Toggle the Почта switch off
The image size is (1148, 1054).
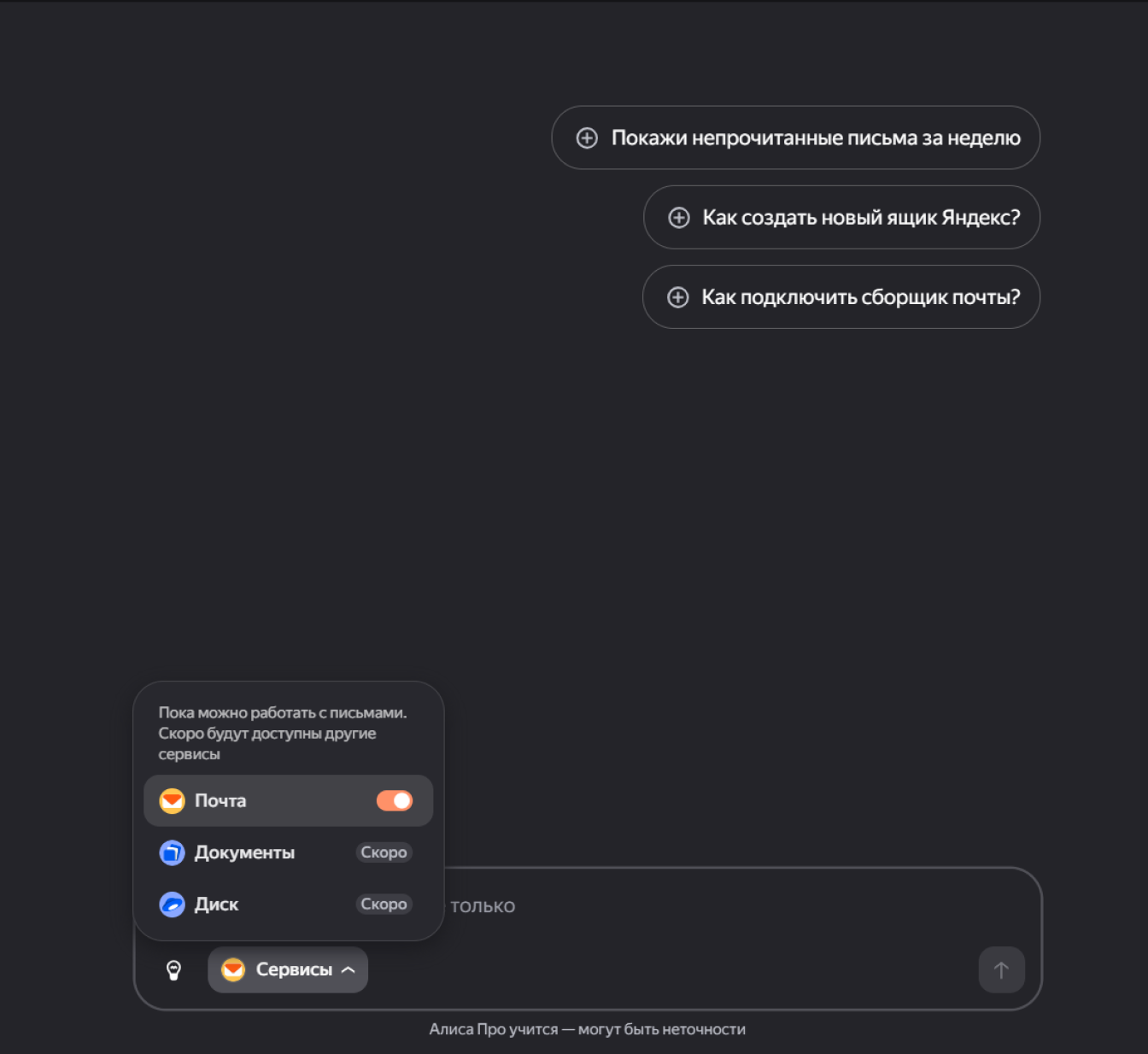pos(395,800)
